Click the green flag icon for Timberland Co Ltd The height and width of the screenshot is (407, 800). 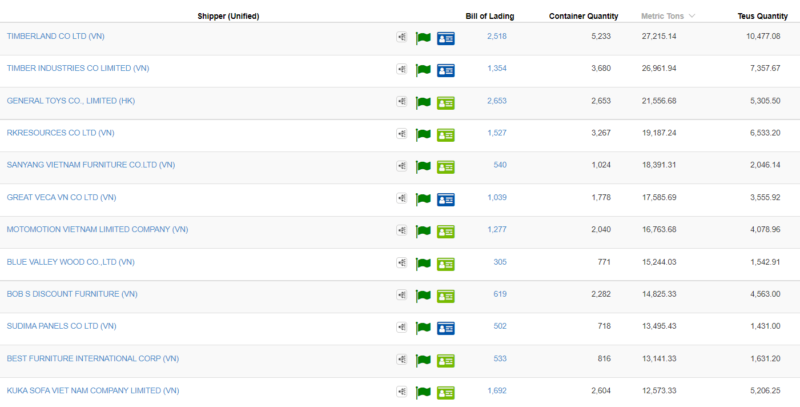coord(422,38)
